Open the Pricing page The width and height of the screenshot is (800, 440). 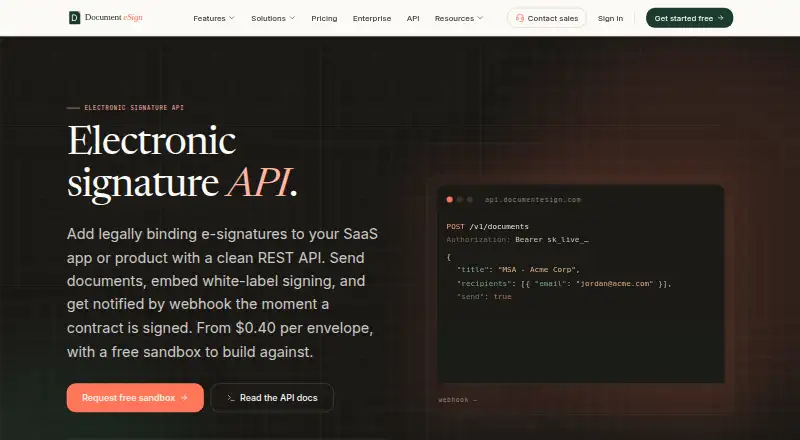click(x=324, y=18)
